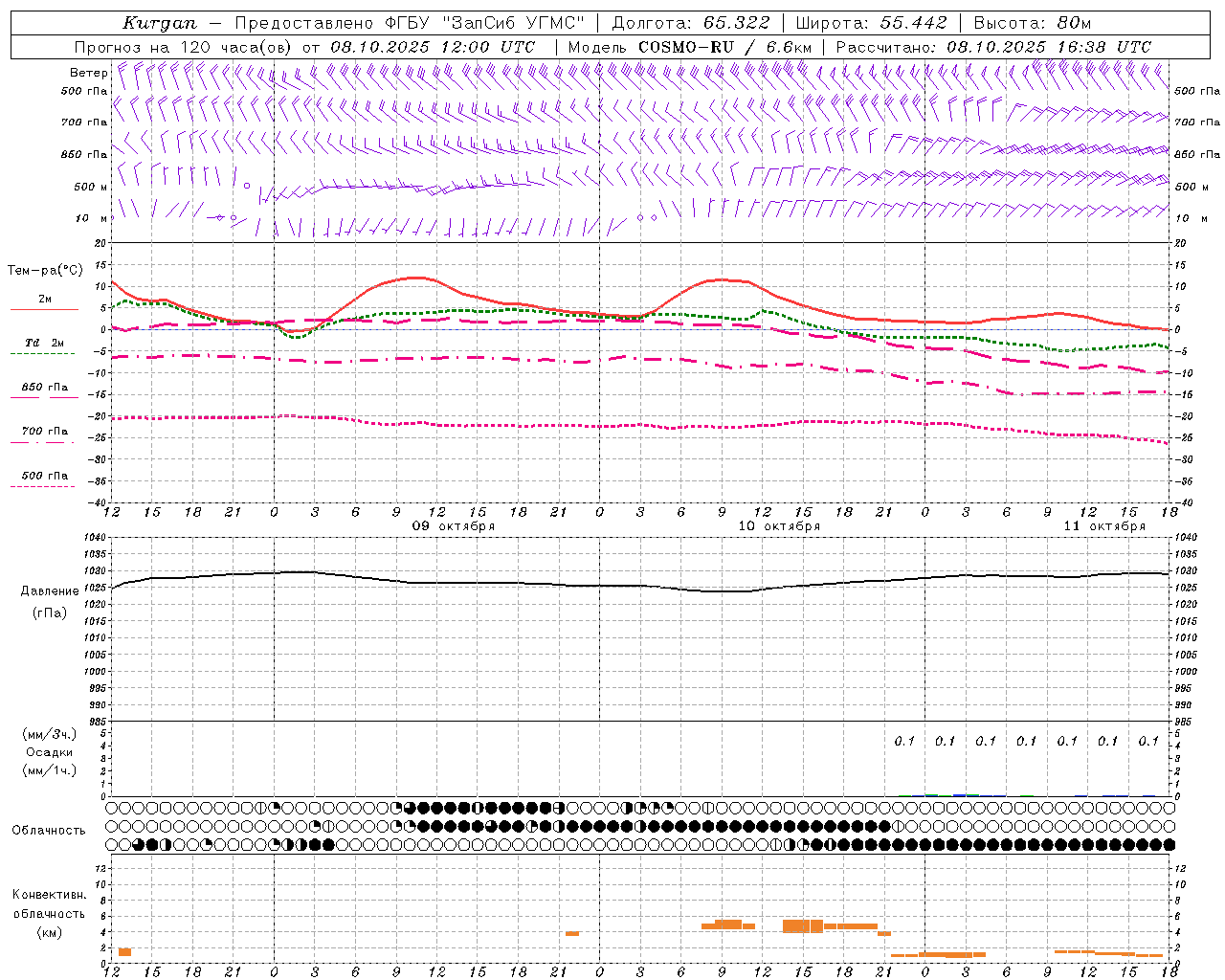Click the dotted swatch under the 500 гПа temperature legend
The height and width of the screenshot is (980, 1225).
click(x=42, y=486)
